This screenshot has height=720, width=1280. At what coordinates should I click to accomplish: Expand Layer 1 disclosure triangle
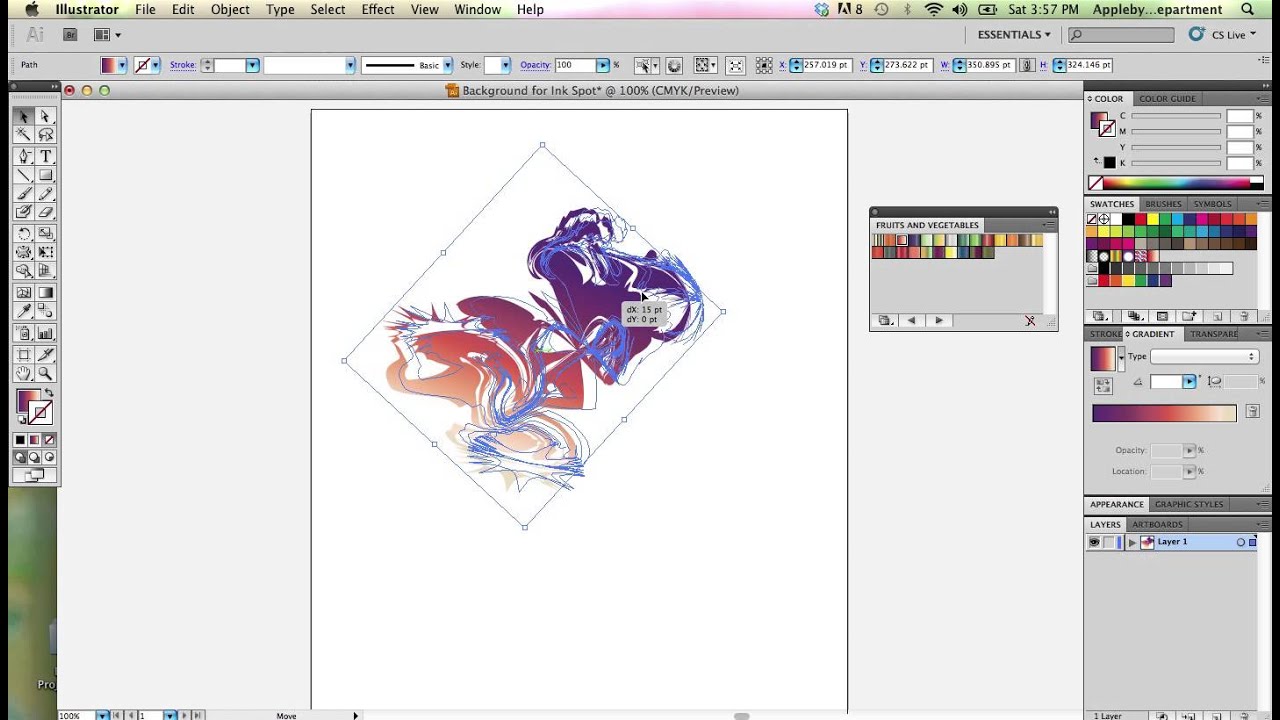[1132, 542]
